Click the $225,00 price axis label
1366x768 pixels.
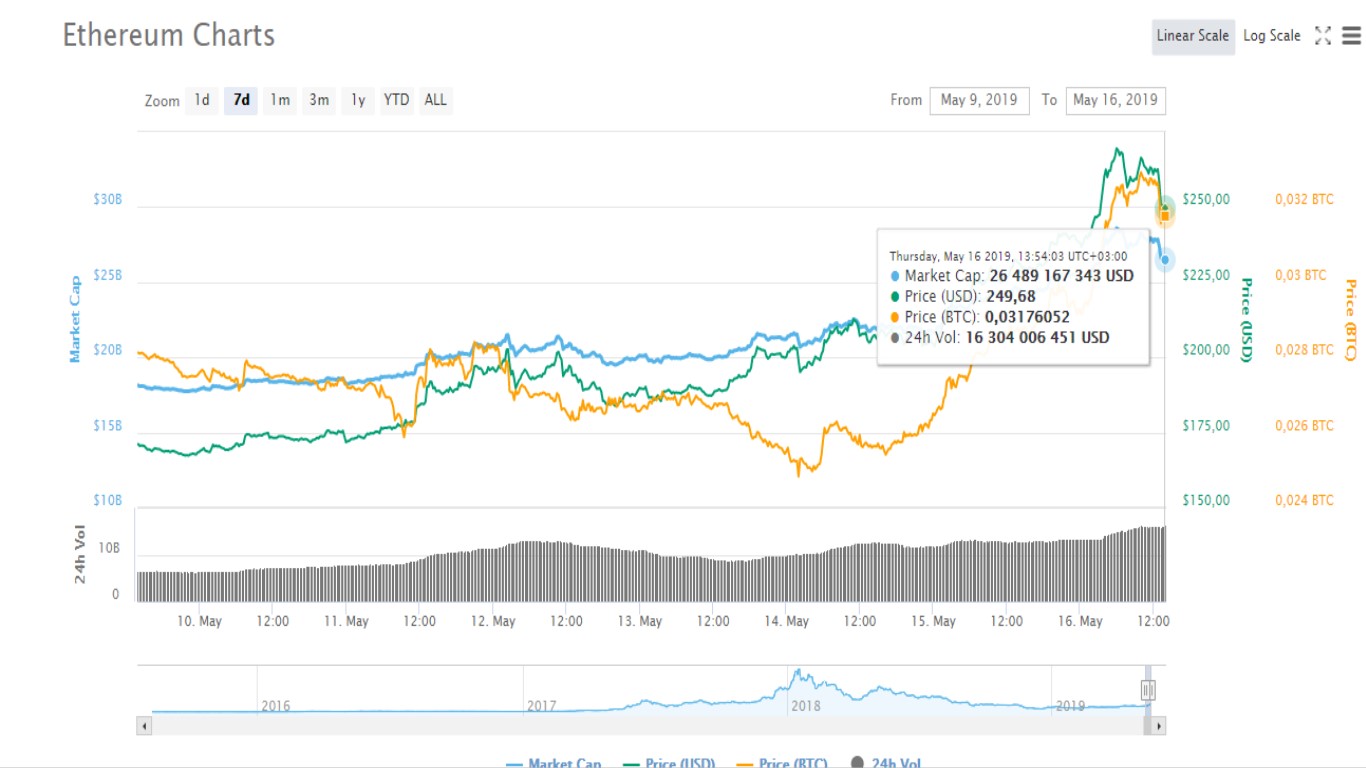click(x=1206, y=275)
